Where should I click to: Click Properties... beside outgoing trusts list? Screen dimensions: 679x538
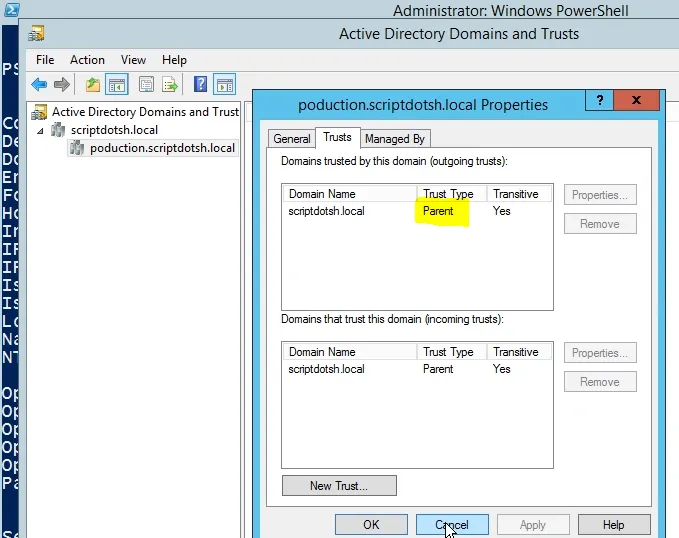click(x=600, y=195)
